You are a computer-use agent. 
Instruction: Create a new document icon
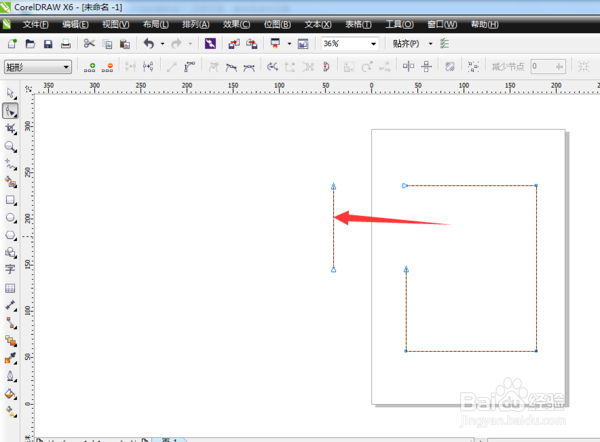coord(12,44)
